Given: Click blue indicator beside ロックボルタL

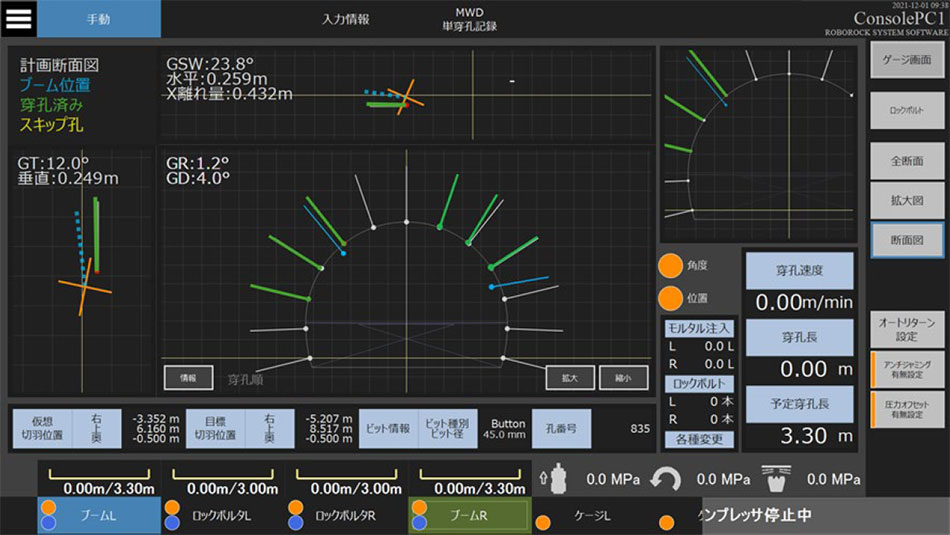Looking at the screenshot, I should point(172,522).
